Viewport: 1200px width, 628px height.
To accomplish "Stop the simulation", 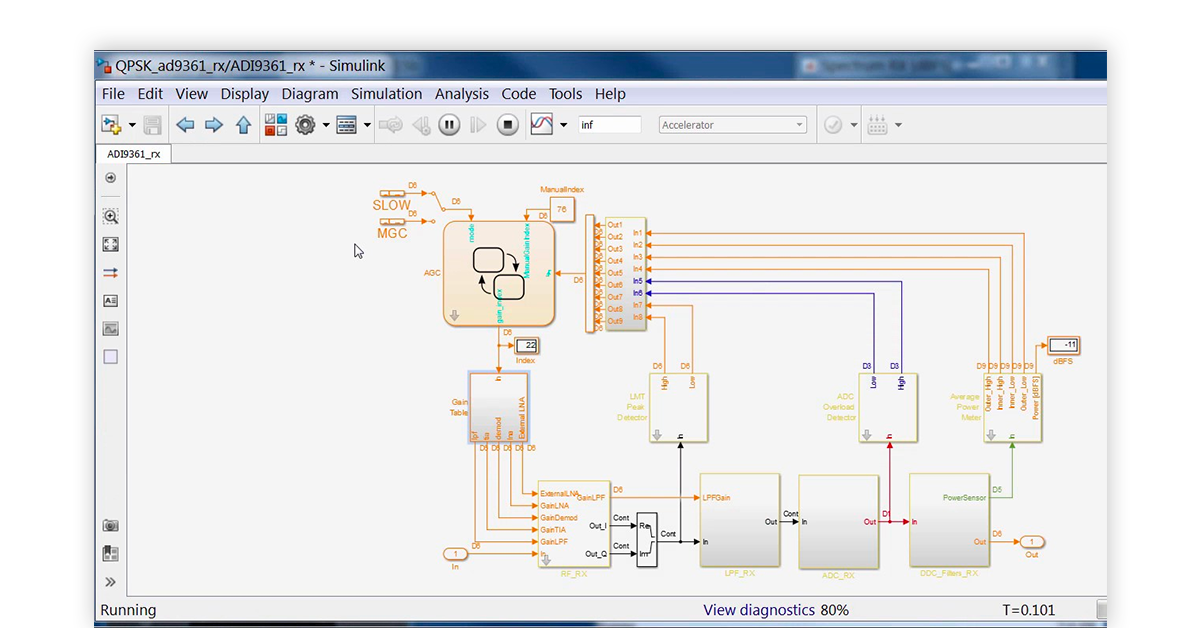I will [508, 125].
